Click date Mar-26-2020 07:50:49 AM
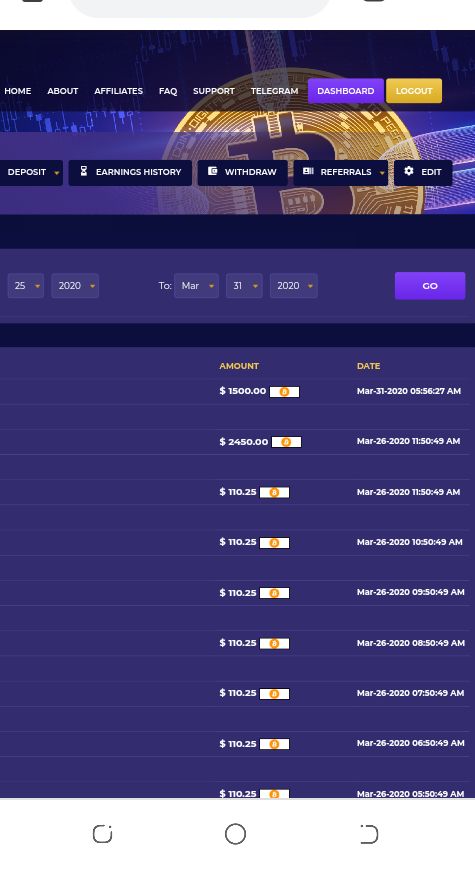Image resolution: width=475 pixels, height=869 pixels. point(410,693)
